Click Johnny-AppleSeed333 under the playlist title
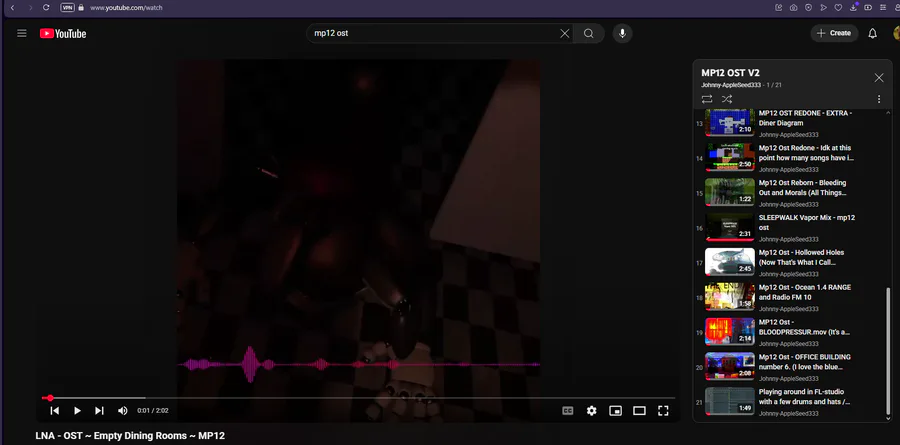900x445 pixels. point(731,85)
